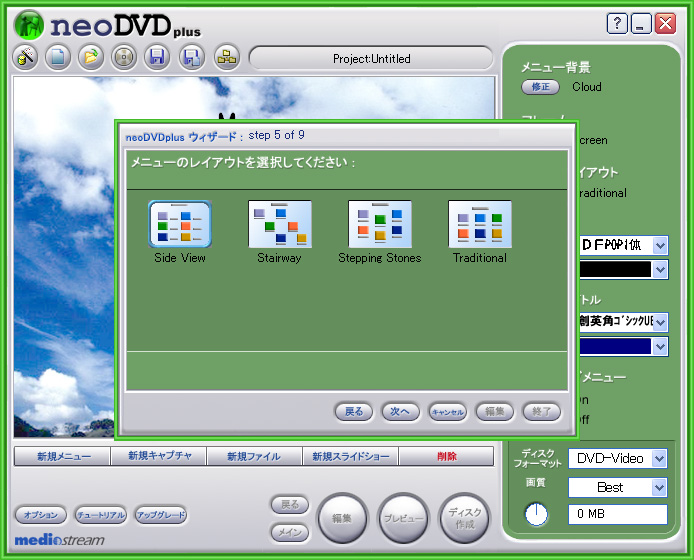The width and height of the screenshot is (694, 560).
Task: Click the wizard 戻る (Back) button
Action: pyautogui.click(x=354, y=412)
